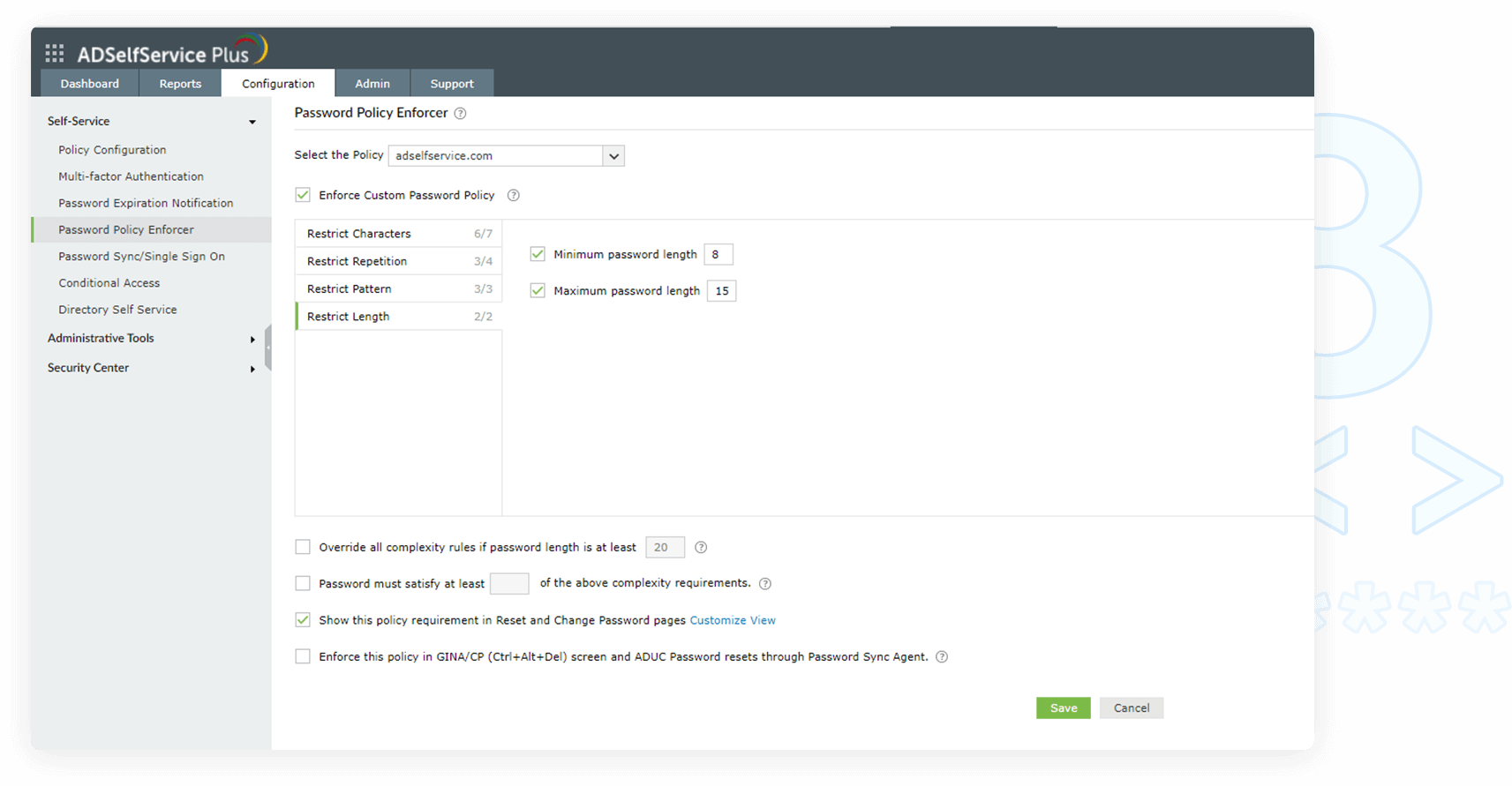Click the Maximum password length field

click(x=722, y=291)
